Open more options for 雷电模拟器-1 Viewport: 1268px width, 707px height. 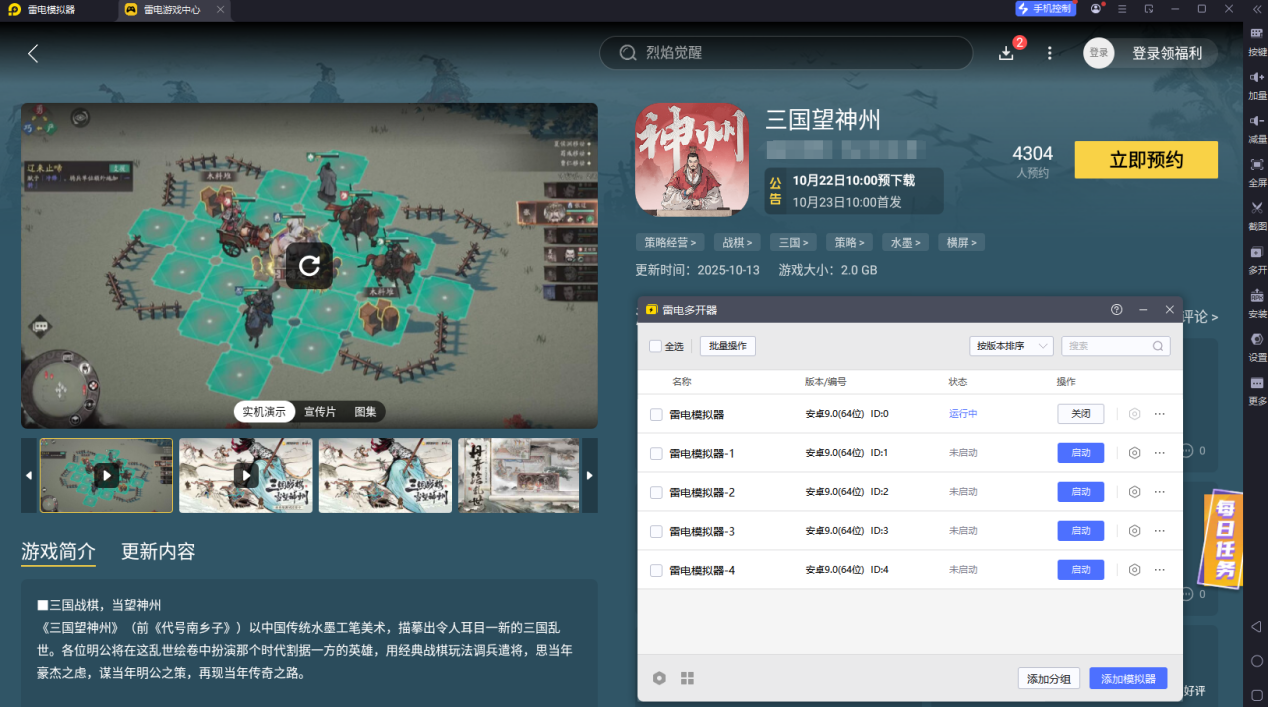coord(1160,453)
